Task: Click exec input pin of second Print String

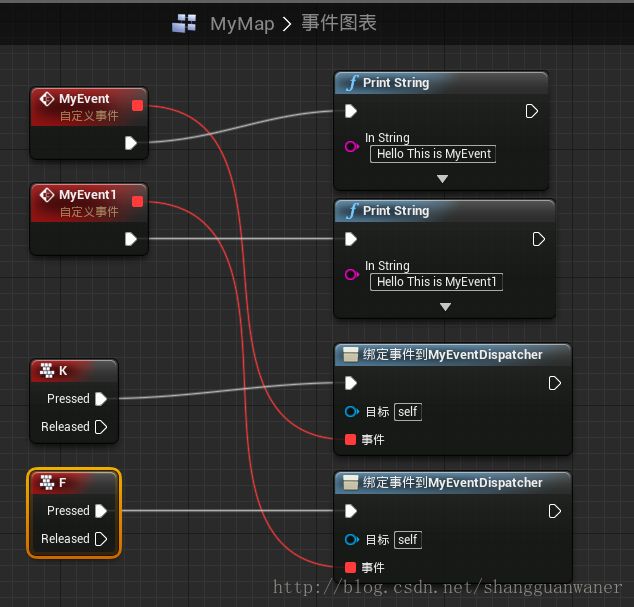Action: click(x=351, y=239)
